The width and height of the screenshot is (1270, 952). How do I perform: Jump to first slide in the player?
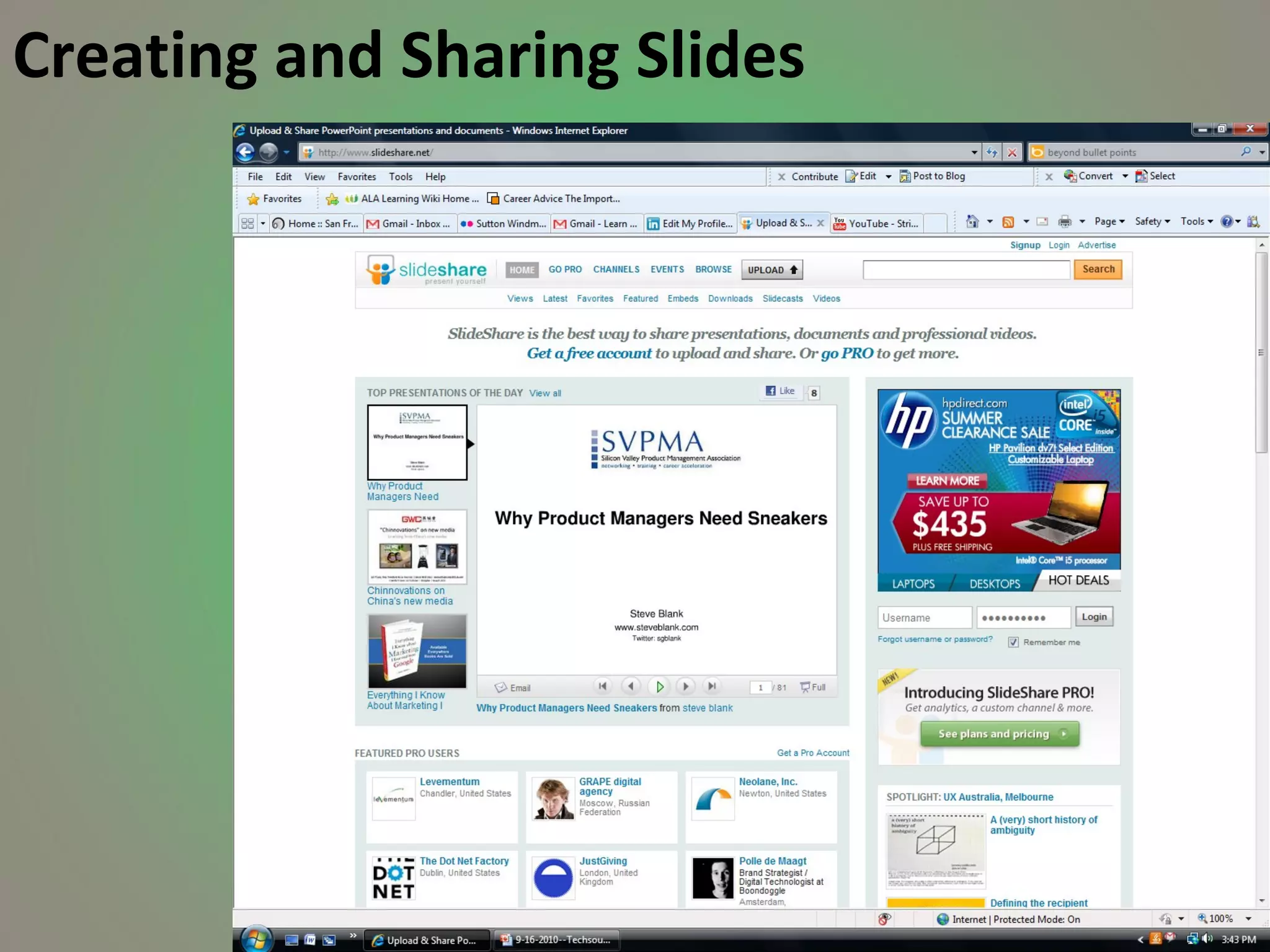pyautogui.click(x=602, y=686)
